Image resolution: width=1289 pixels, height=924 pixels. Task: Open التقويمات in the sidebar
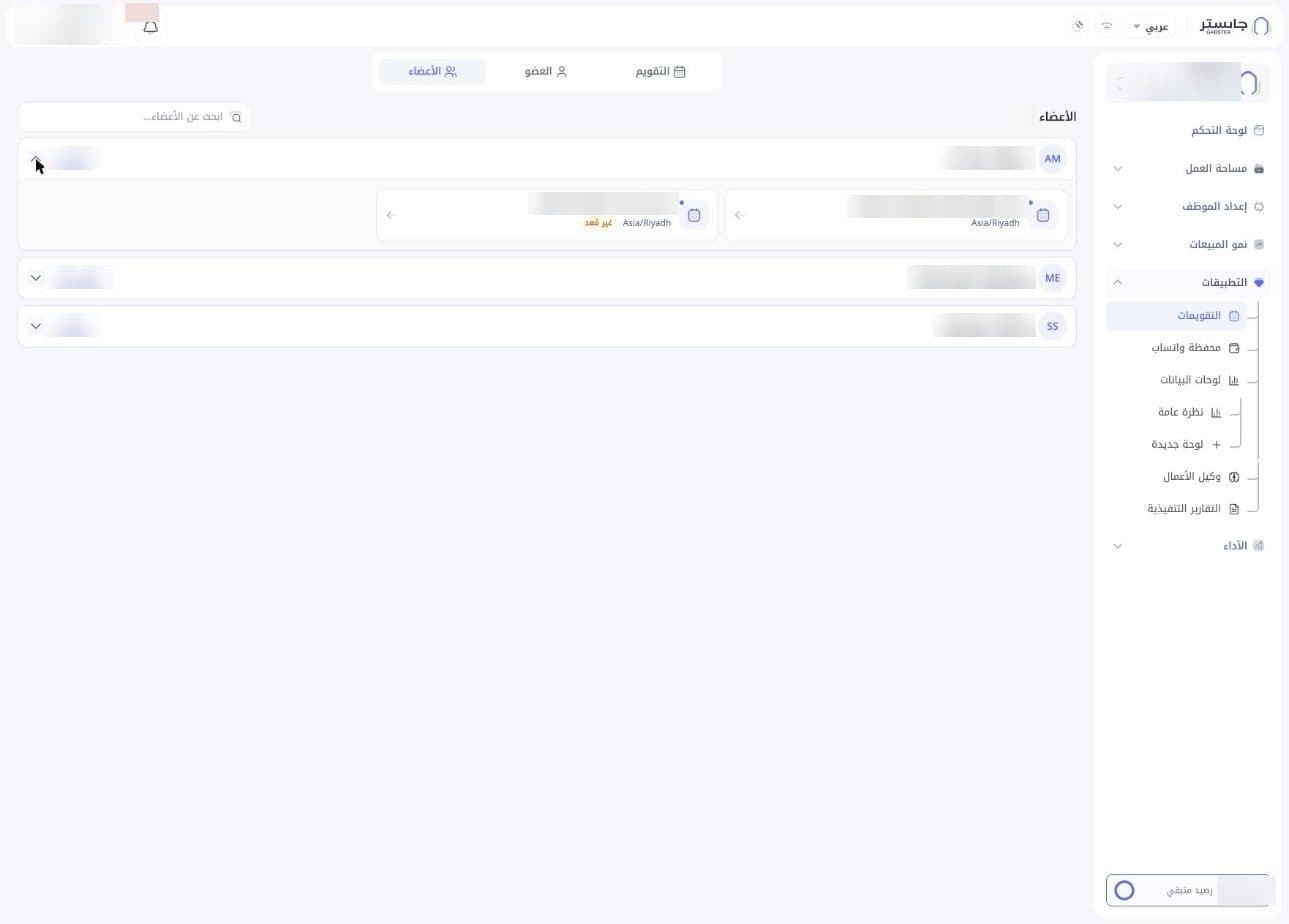[1177, 315]
